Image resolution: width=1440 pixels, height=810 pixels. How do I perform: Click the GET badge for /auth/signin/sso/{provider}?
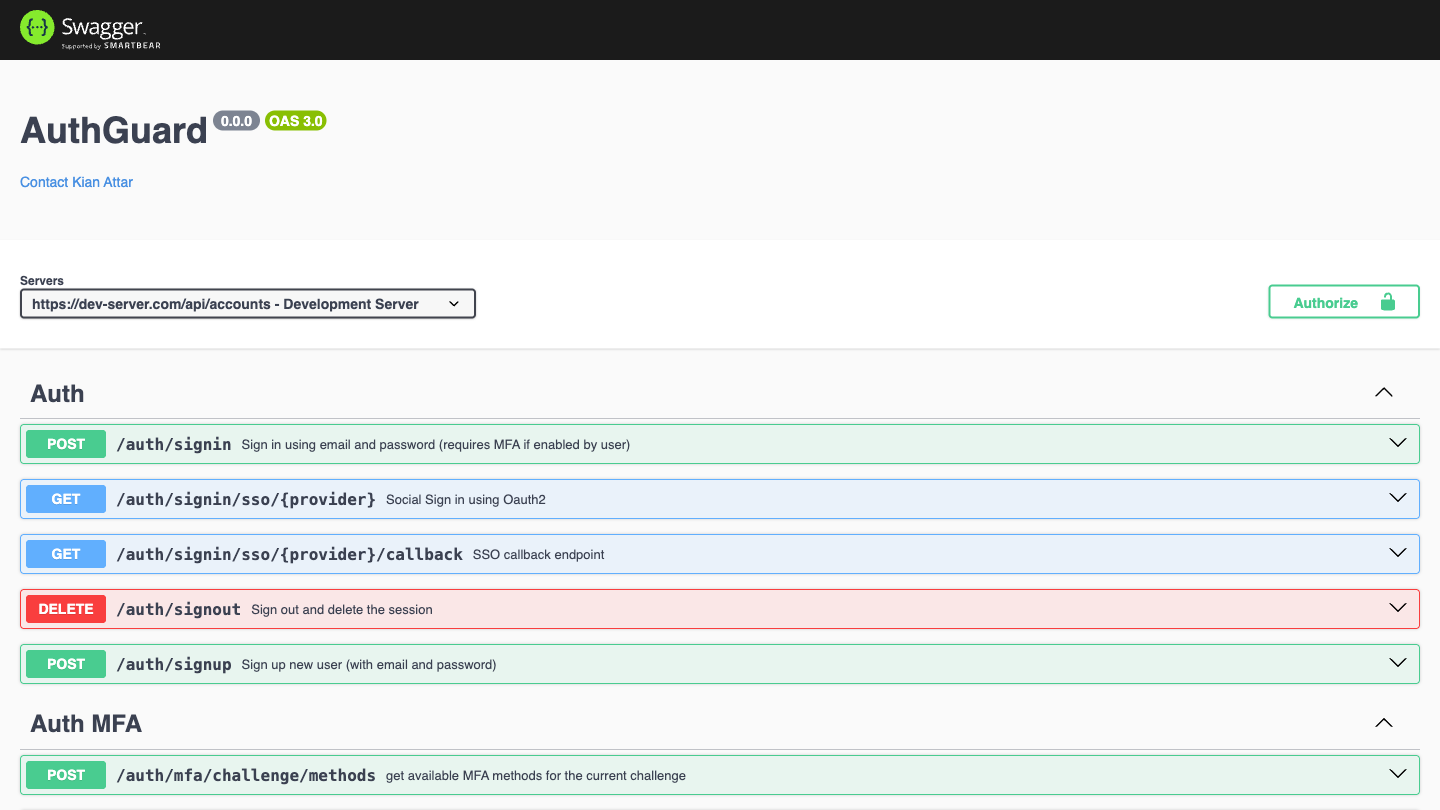point(65,498)
